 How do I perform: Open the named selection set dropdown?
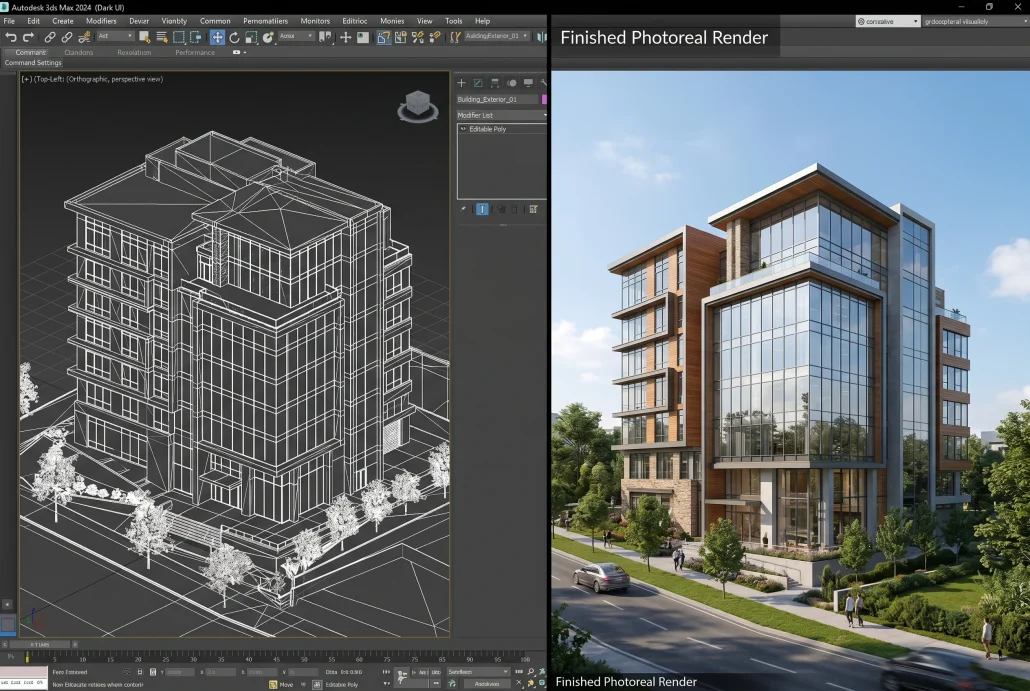497,36
